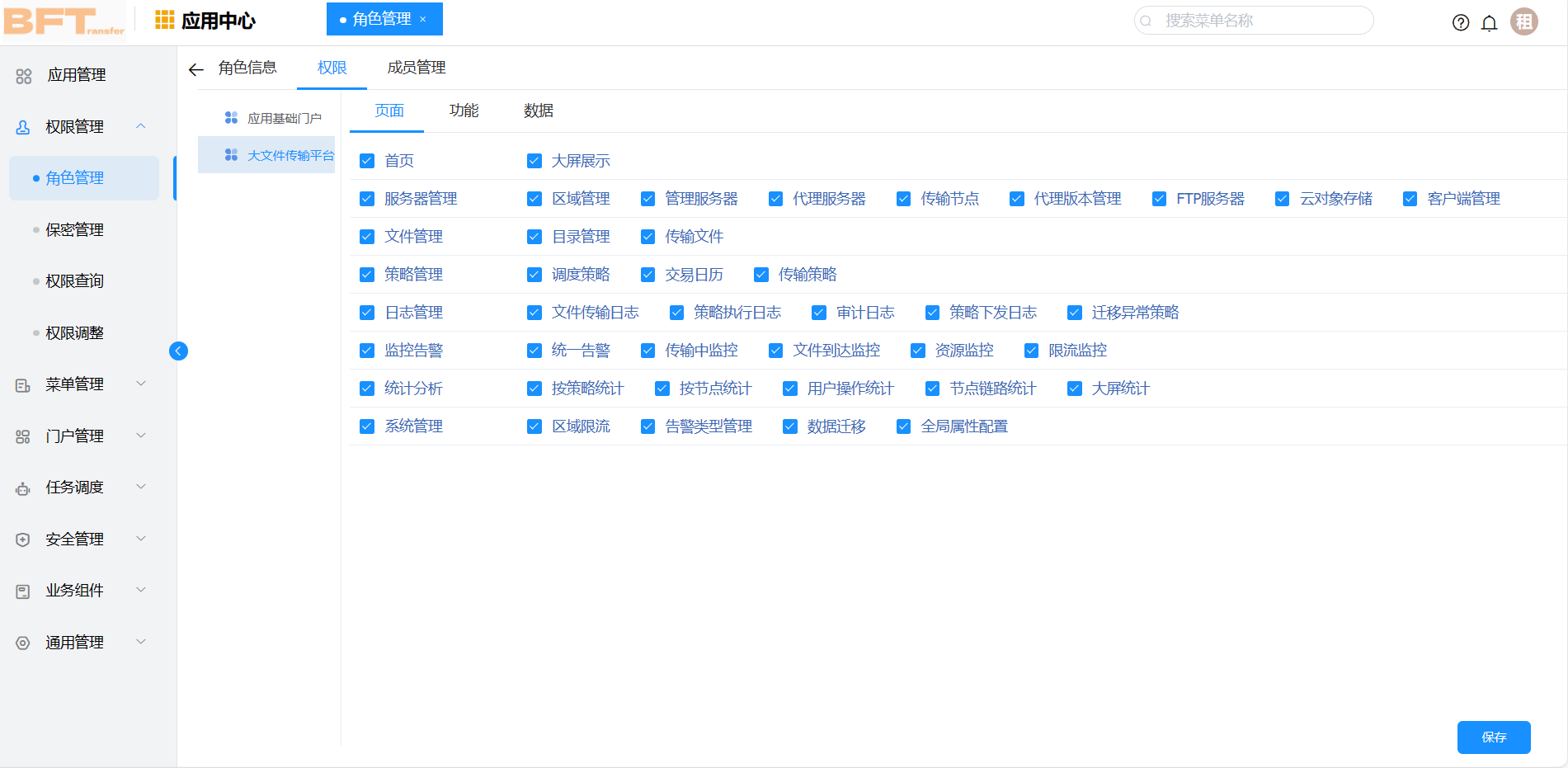Uncheck the FTP服务器 checkbox
The image size is (1568, 768).
pos(1160,198)
